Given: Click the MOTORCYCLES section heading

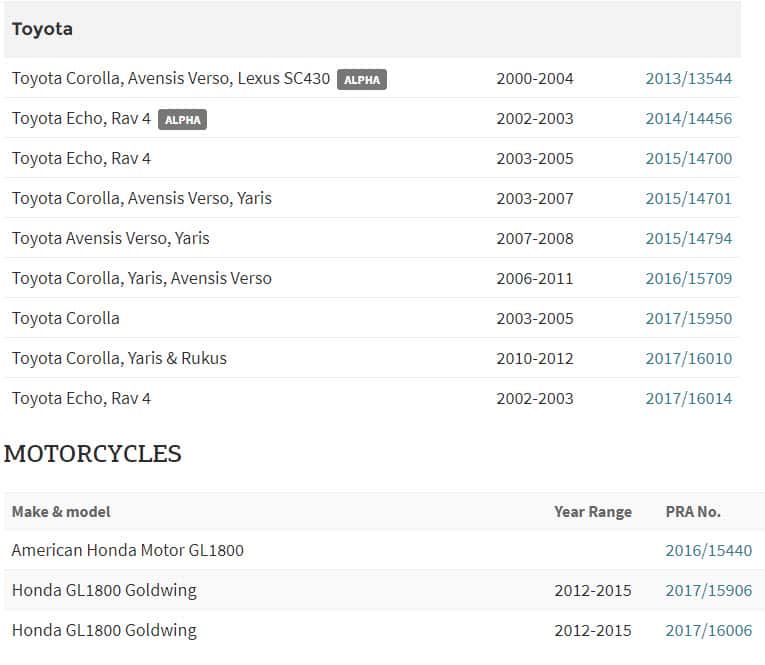Looking at the screenshot, I should point(93,454).
